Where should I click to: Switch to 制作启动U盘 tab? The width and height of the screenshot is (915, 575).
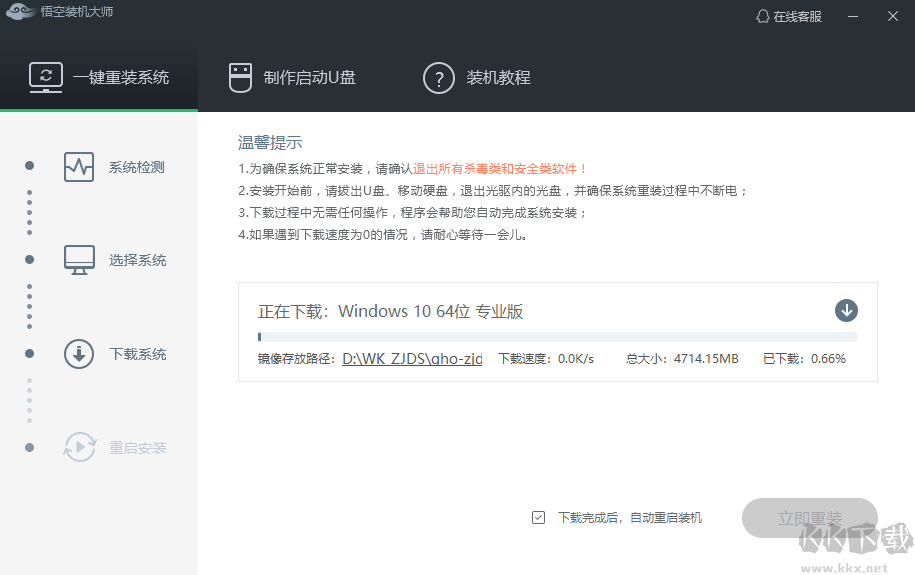292,78
